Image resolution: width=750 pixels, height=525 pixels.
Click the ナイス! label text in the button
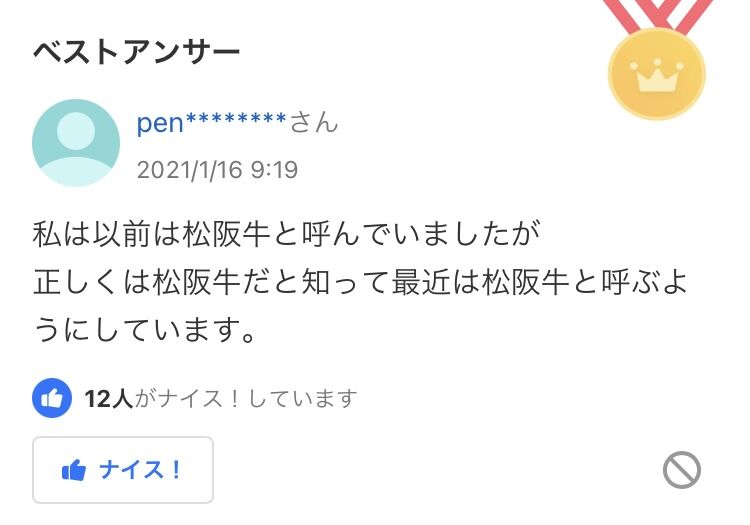tap(140, 470)
